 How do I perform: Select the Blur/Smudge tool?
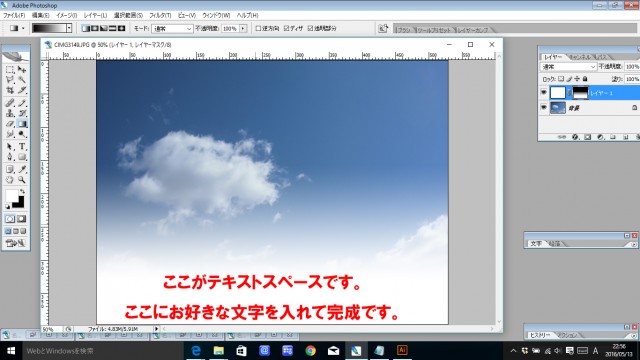coord(10,134)
